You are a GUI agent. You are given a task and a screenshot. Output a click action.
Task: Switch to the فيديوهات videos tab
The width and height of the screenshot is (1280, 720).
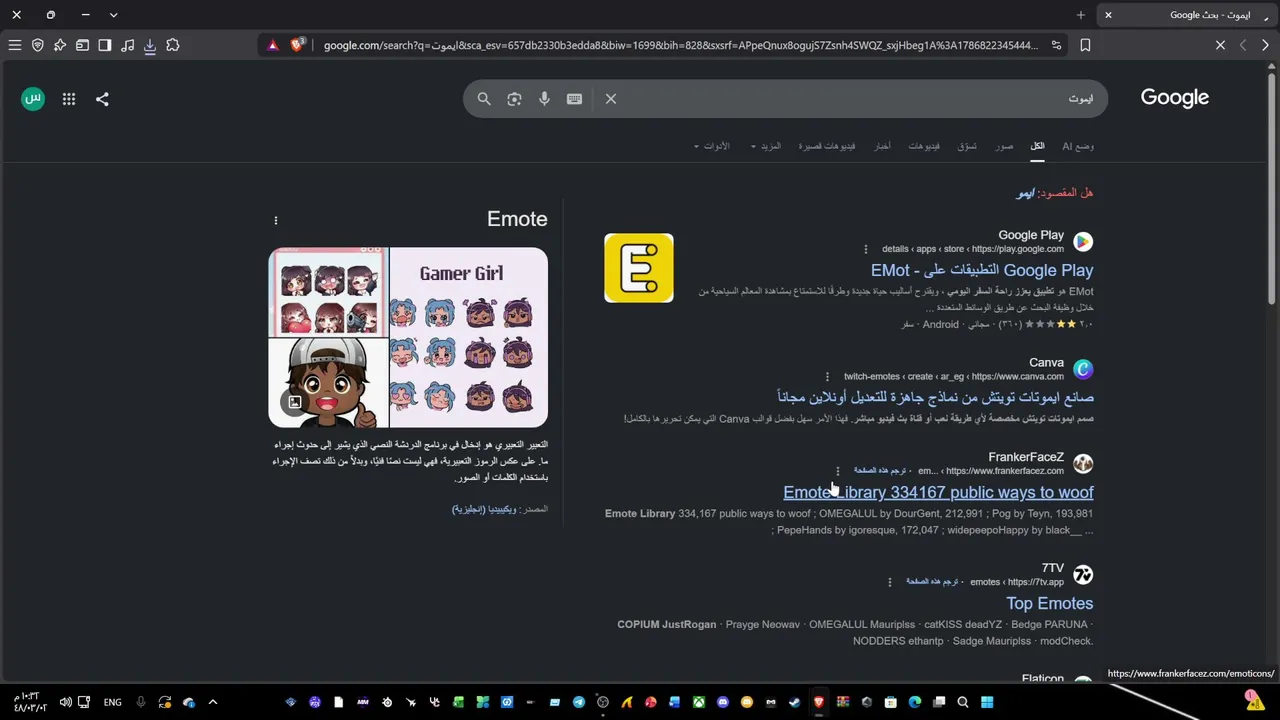click(x=924, y=146)
